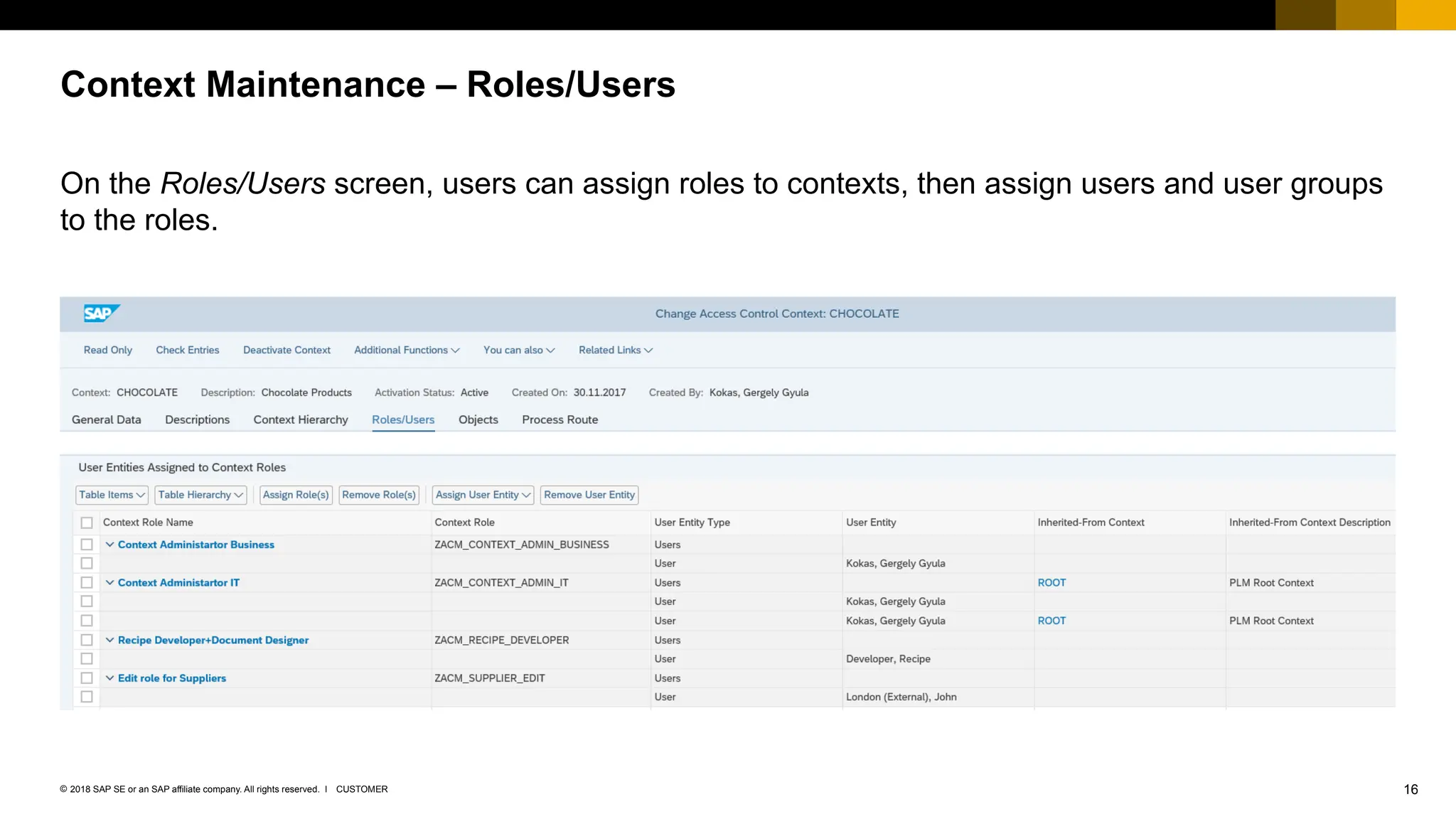Check the Context Administartor Business row checkbox
The height and width of the screenshot is (819, 1456).
click(87, 545)
